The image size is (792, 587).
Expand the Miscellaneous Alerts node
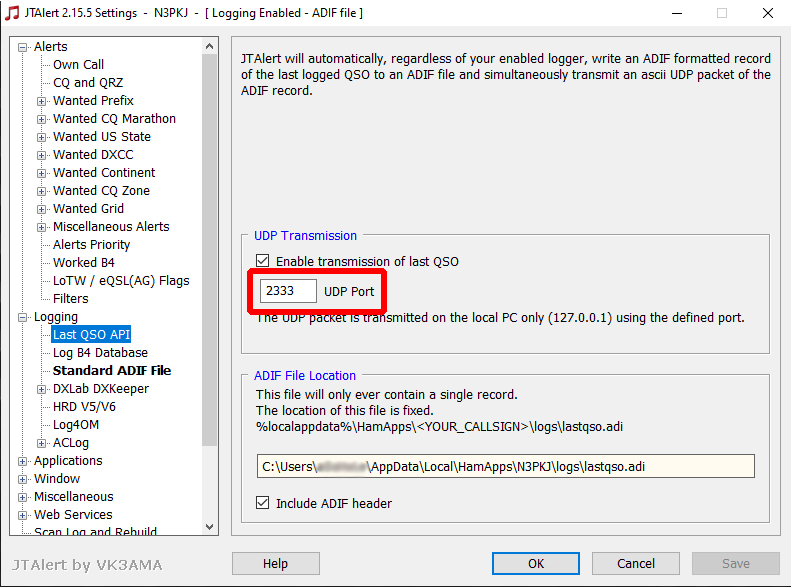pyautogui.click(x=41, y=227)
